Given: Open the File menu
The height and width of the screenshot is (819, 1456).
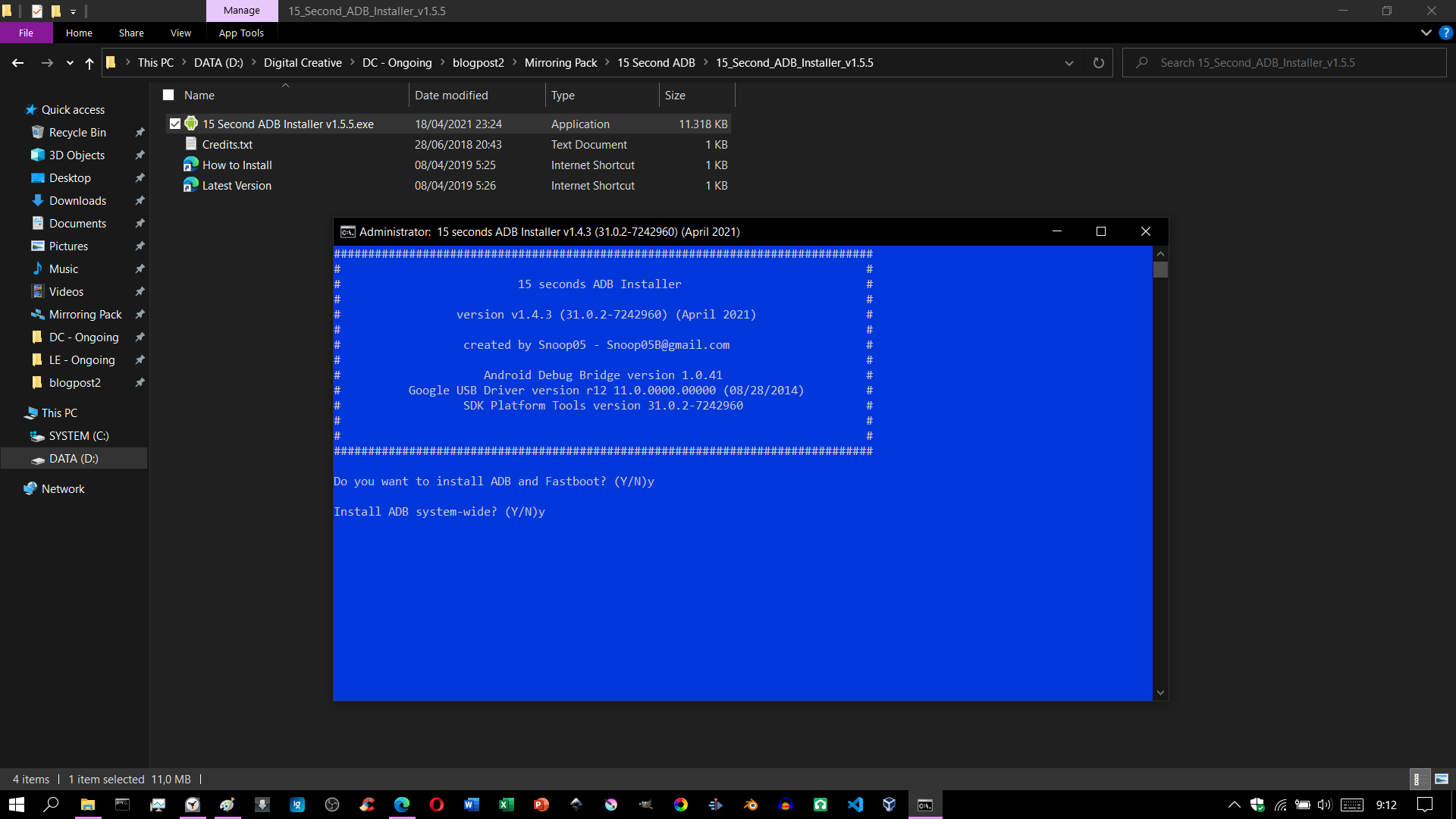Looking at the screenshot, I should pyautogui.click(x=26, y=33).
